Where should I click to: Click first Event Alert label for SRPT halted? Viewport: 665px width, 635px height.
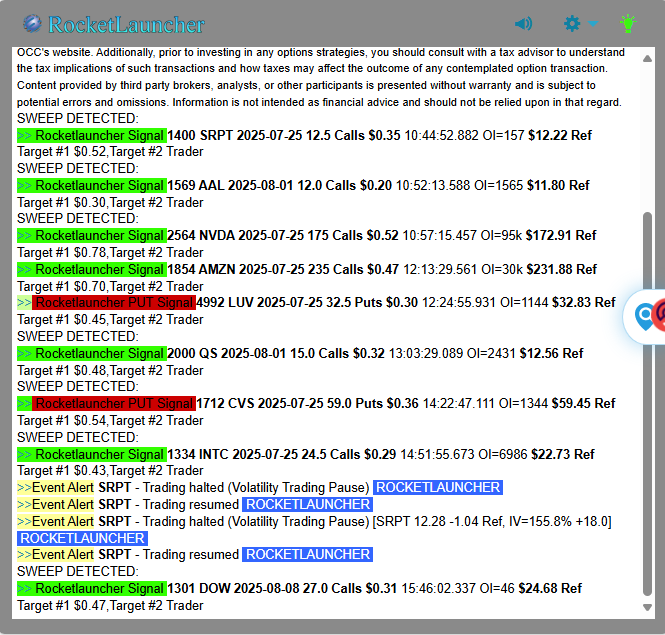pos(55,487)
